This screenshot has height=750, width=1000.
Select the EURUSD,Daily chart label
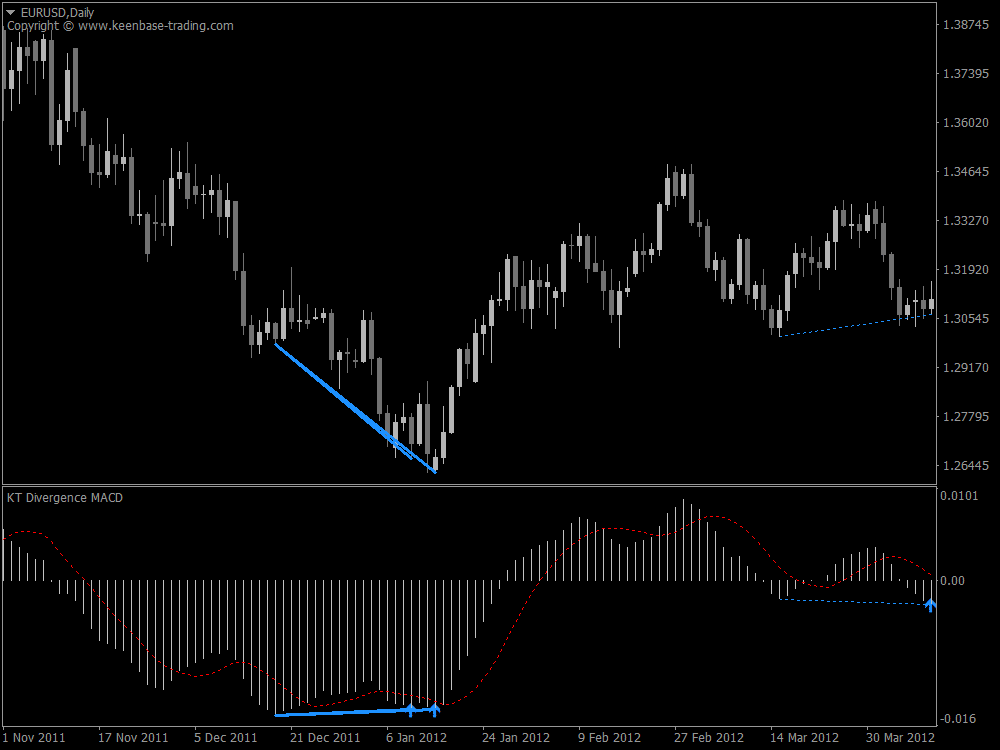click(x=55, y=9)
